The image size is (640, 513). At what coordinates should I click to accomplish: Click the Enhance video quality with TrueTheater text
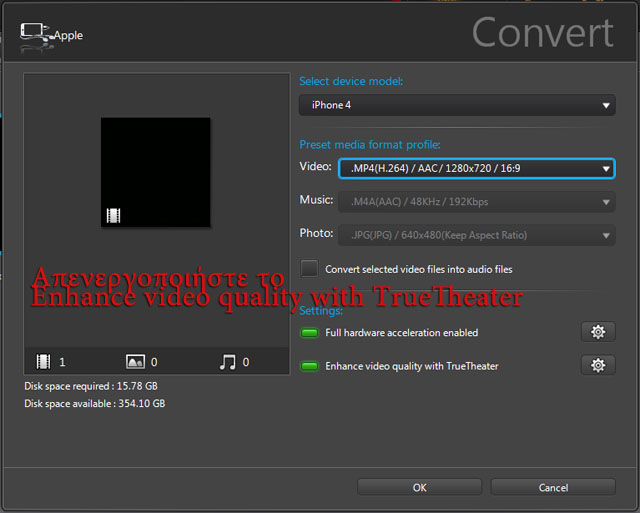pos(412,366)
